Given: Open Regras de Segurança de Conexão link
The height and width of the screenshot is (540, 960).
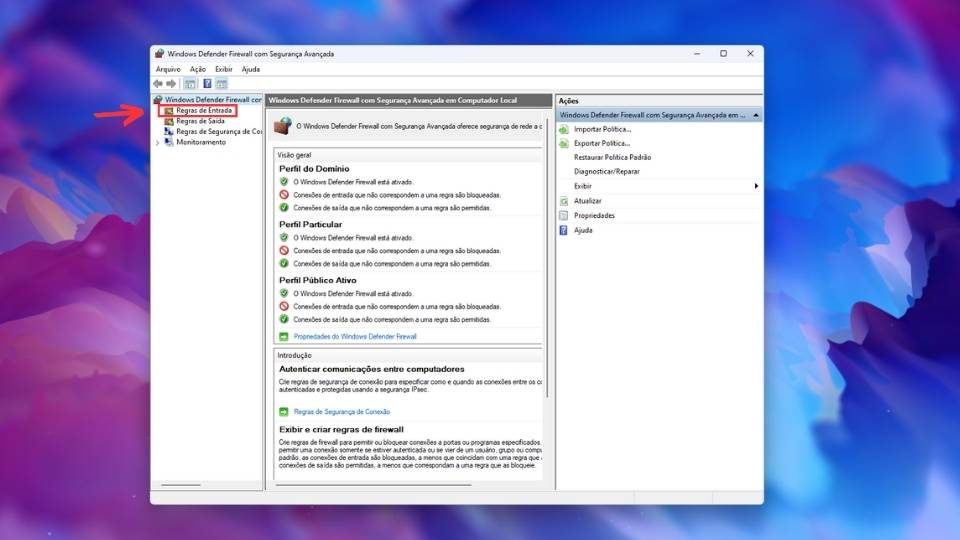Looking at the screenshot, I should click(342, 412).
